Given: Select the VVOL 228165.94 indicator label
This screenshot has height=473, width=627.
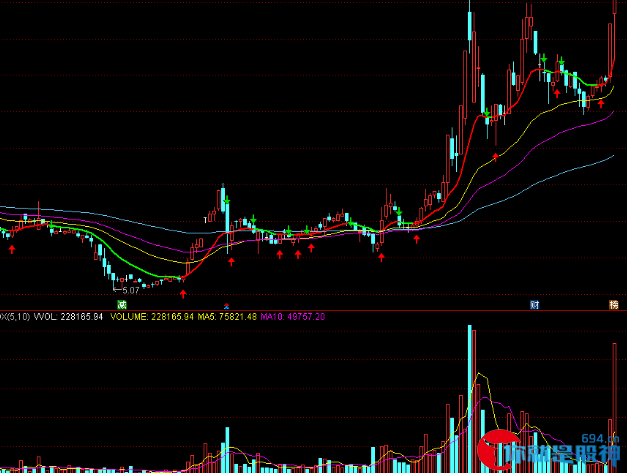Looking at the screenshot, I should (68, 317).
